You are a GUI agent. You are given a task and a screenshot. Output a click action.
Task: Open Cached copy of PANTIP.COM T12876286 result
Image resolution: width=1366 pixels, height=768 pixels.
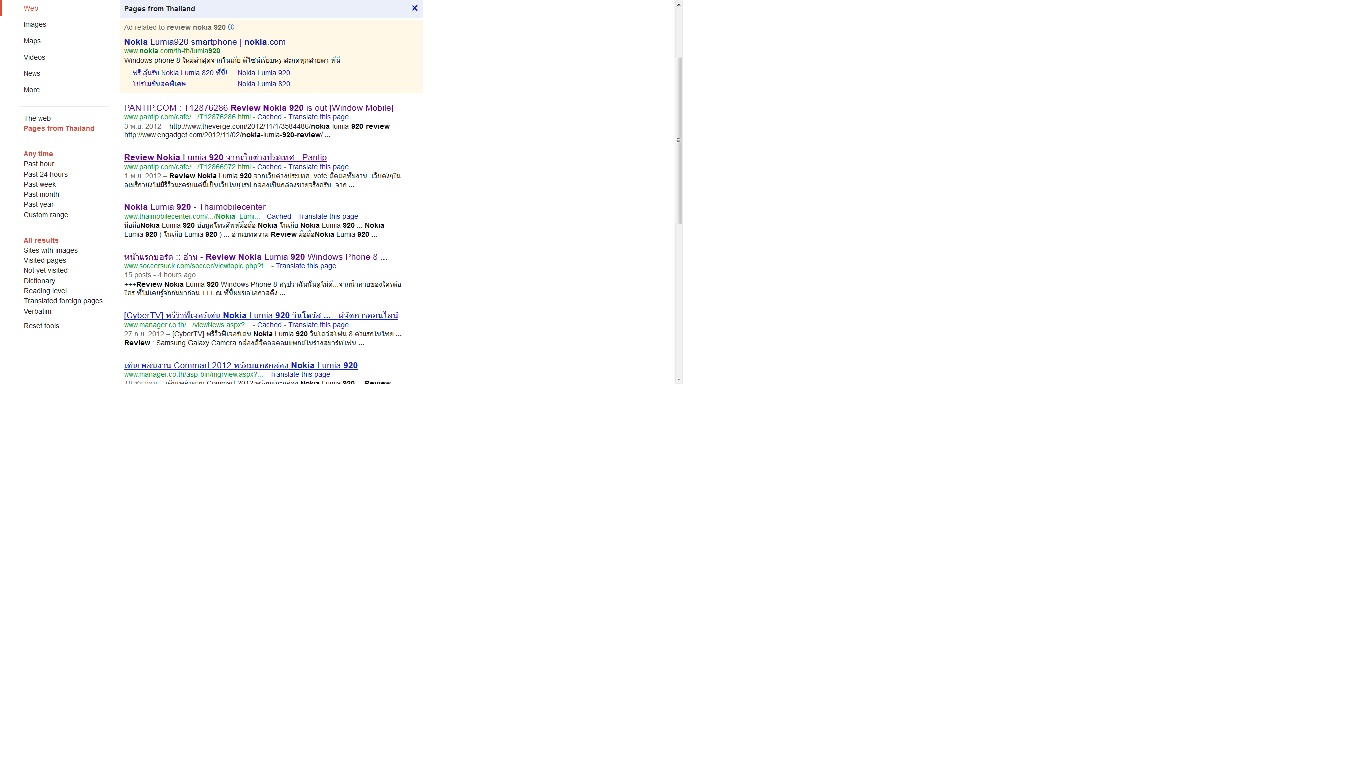pyautogui.click(x=270, y=117)
